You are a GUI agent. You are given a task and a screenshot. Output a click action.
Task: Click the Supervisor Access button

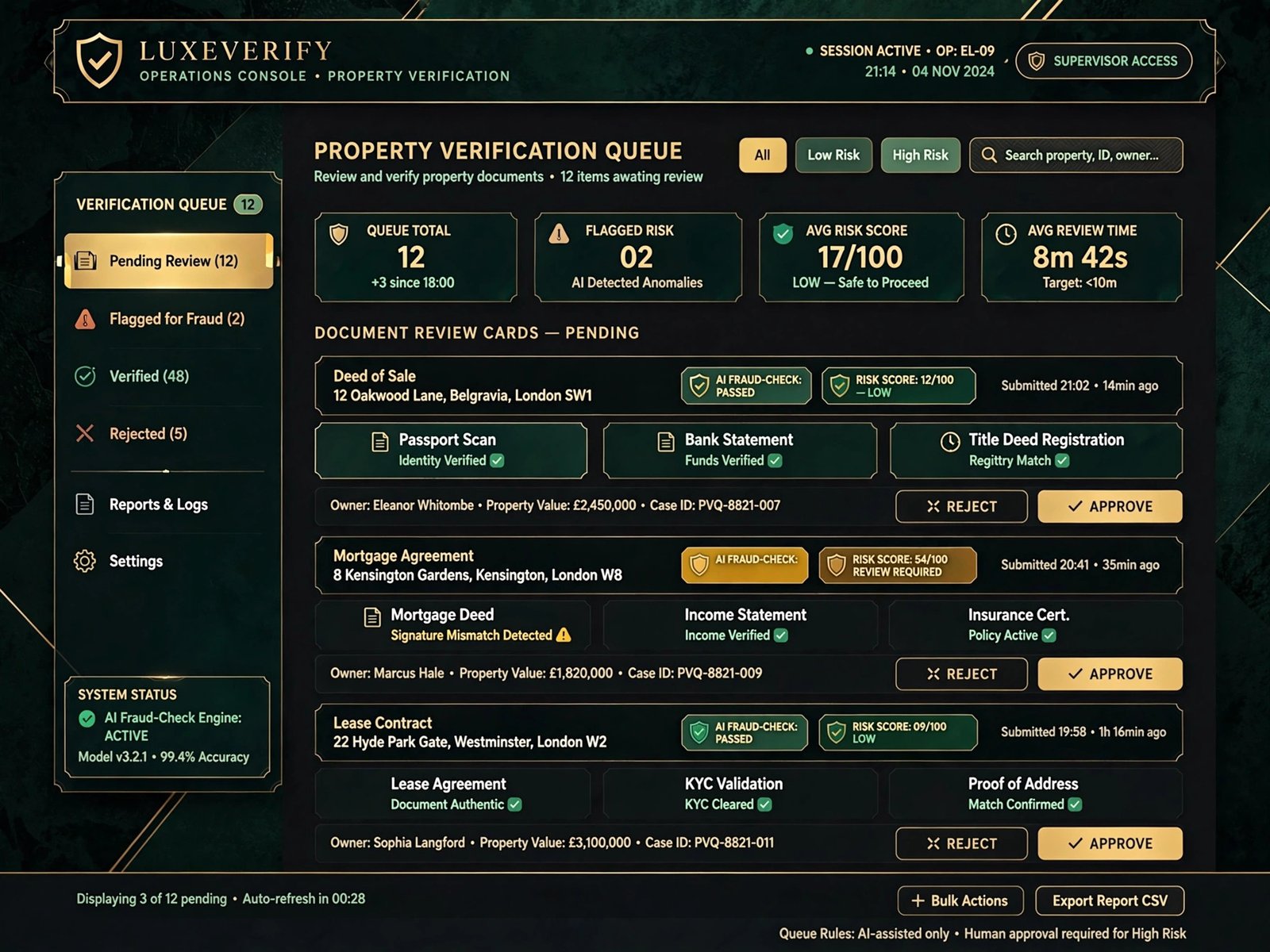click(x=1103, y=61)
